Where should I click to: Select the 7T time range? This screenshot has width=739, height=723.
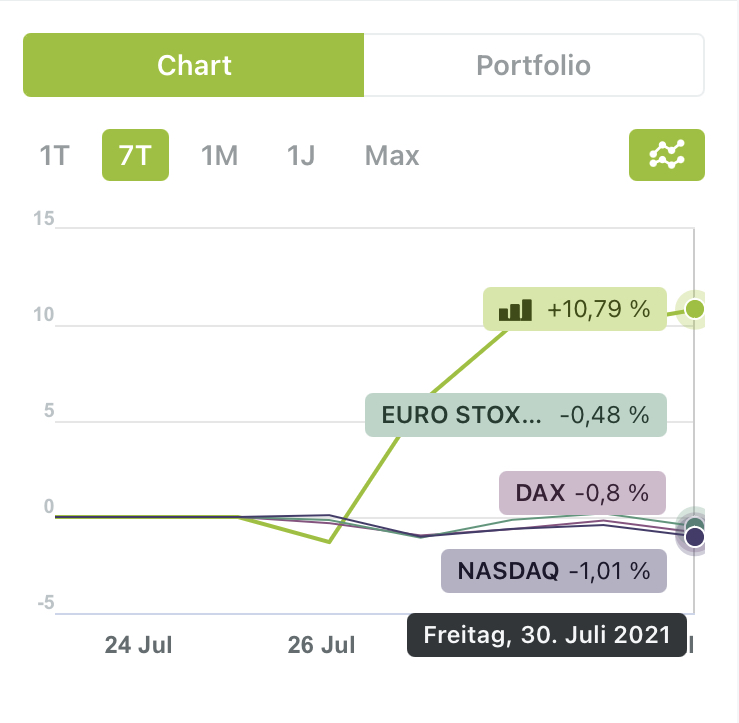pos(135,156)
